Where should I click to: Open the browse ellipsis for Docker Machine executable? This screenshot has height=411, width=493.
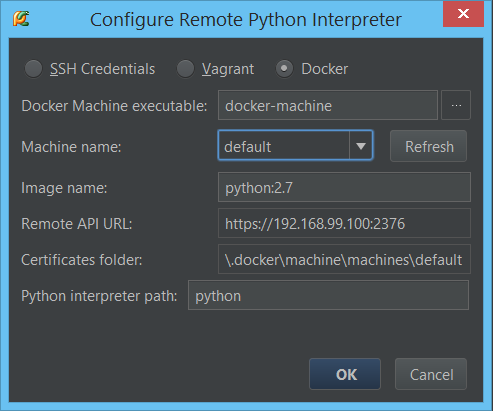click(456, 105)
